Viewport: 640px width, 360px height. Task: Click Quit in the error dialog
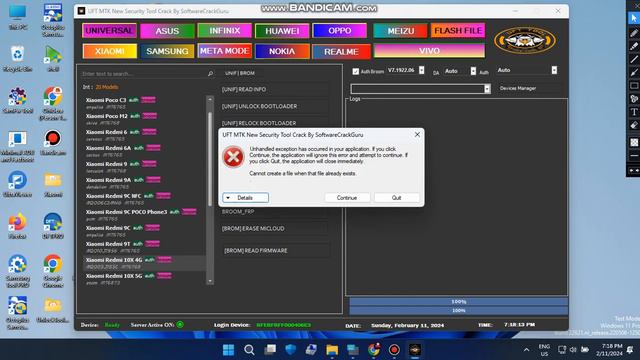(x=396, y=198)
